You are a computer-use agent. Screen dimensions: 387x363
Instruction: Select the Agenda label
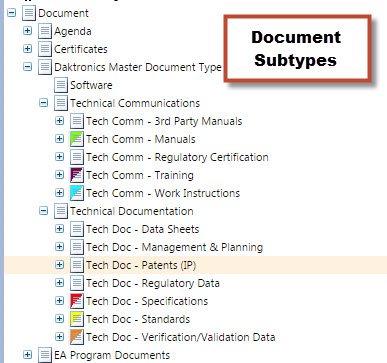[73, 32]
